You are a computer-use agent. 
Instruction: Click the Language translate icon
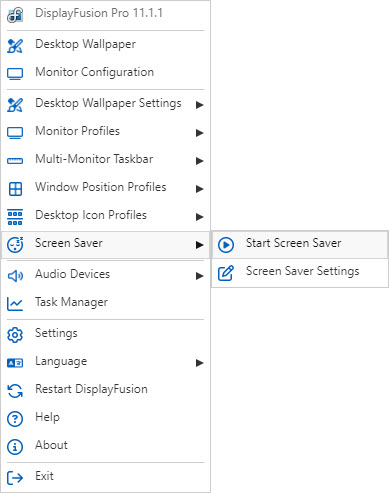(x=15, y=363)
